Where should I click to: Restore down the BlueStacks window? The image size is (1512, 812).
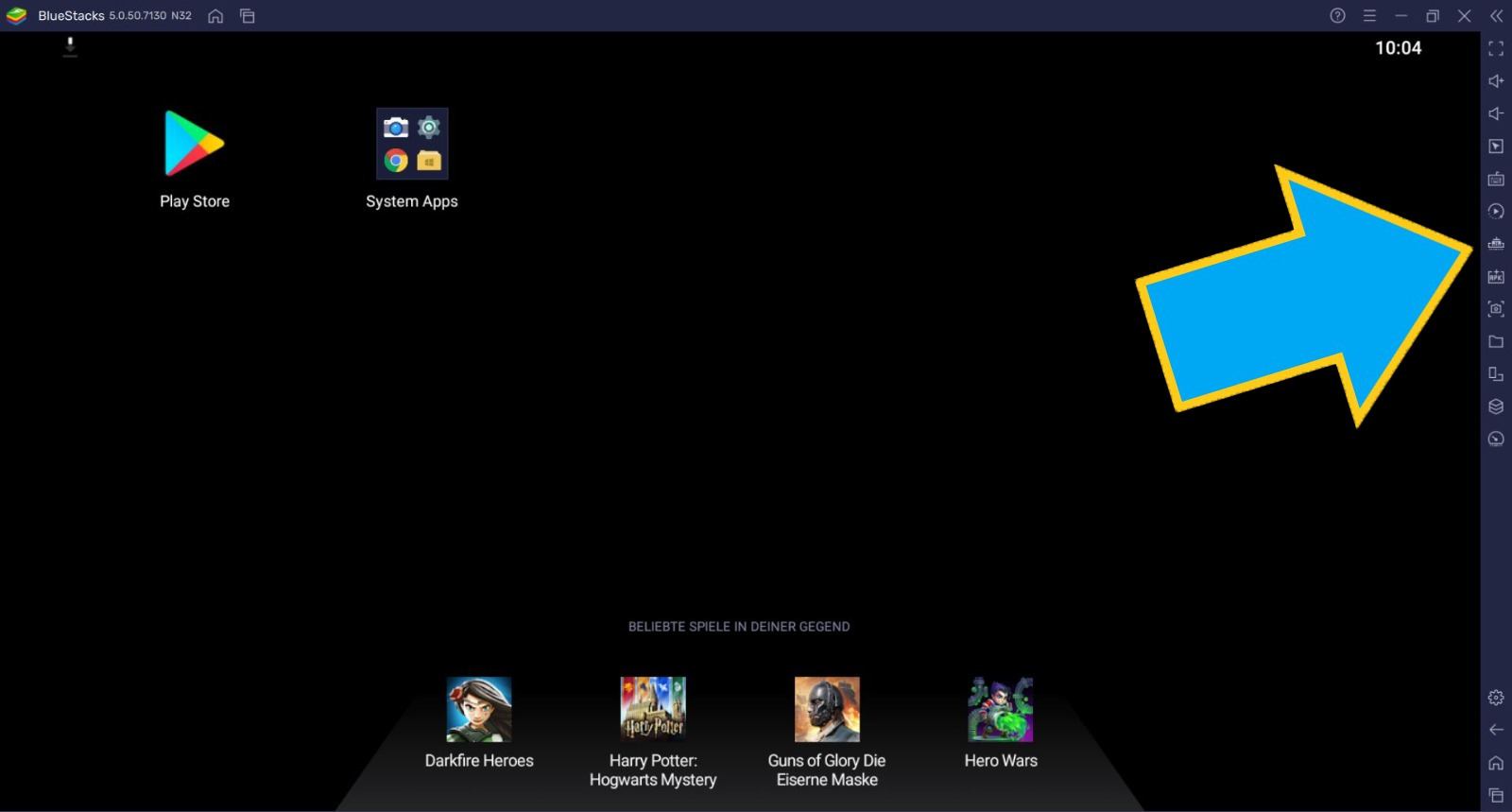[1433, 16]
